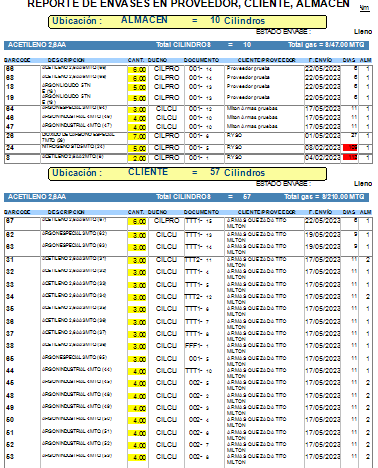
Task: Click the blue bar showing Total CILINDROS = 10
Action: pos(186,45)
